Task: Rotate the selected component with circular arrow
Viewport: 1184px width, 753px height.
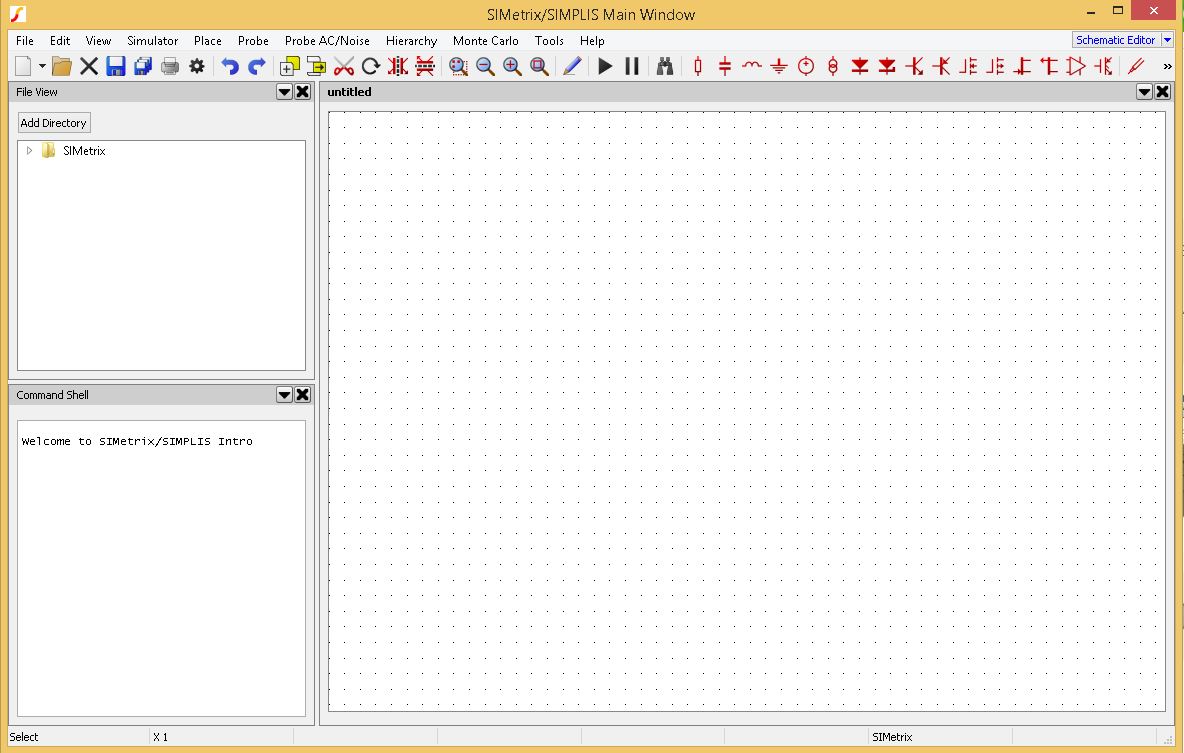Action: tap(371, 66)
